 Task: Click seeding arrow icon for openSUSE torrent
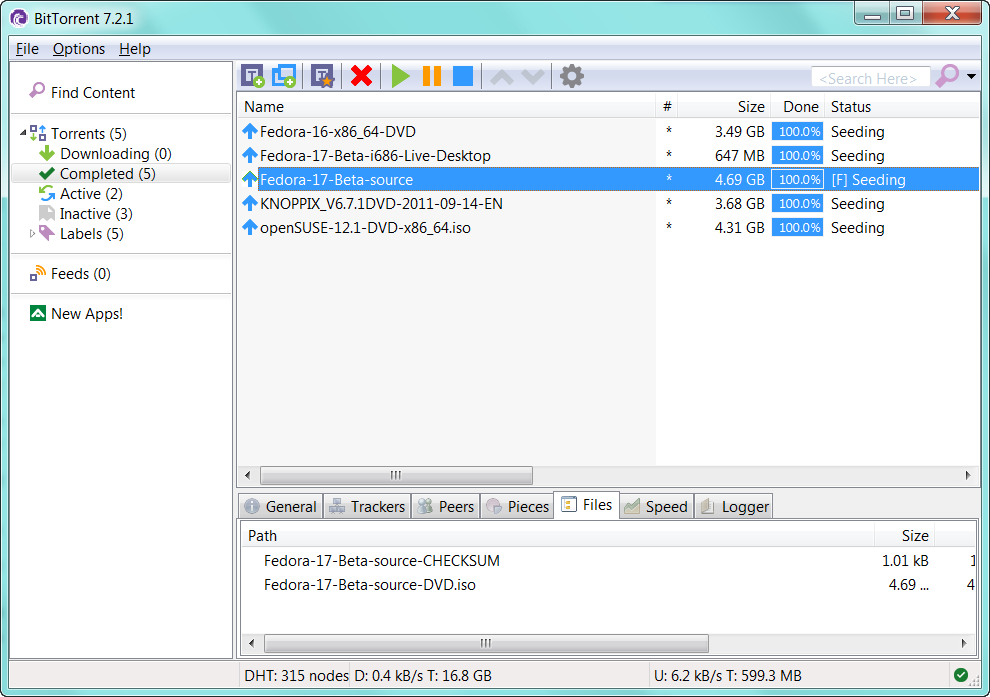[250, 227]
